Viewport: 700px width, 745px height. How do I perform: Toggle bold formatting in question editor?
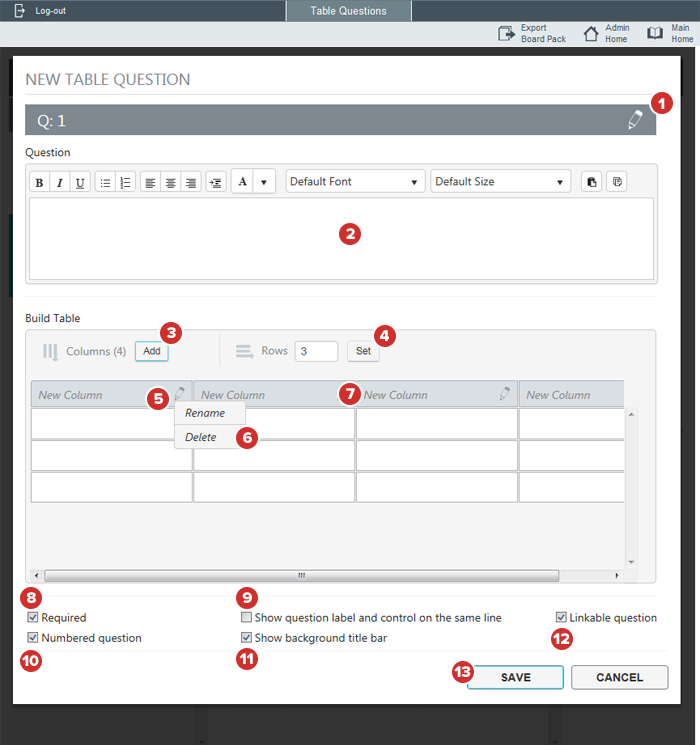tap(39, 182)
